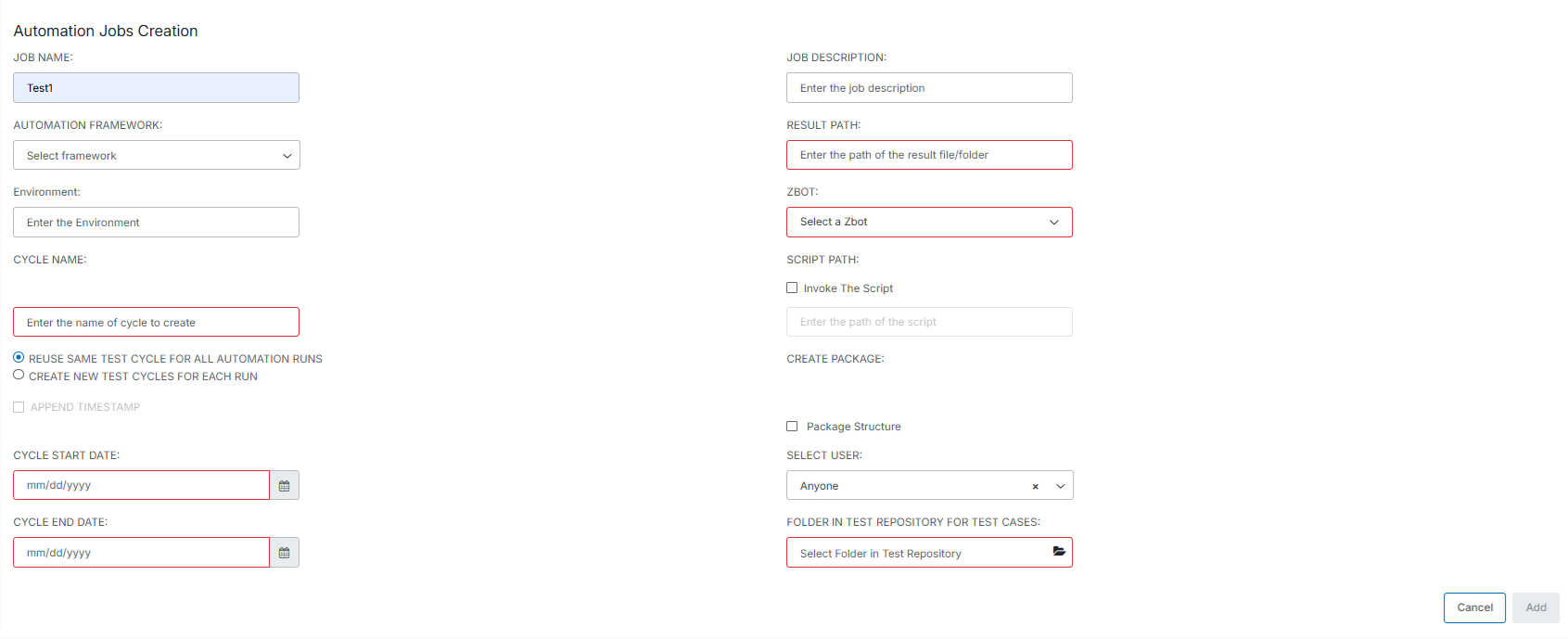Image resolution: width=1568 pixels, height=639 pixels.
Task: Clear the Anyone selection with the x icon
Action: tap(1035, 486)
